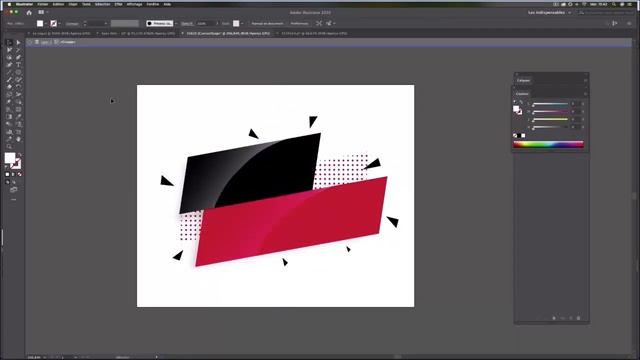Screen dimensions: 640x360
Task: Select the Selection (black arrow) tool
Action: (x=9, y=42)
